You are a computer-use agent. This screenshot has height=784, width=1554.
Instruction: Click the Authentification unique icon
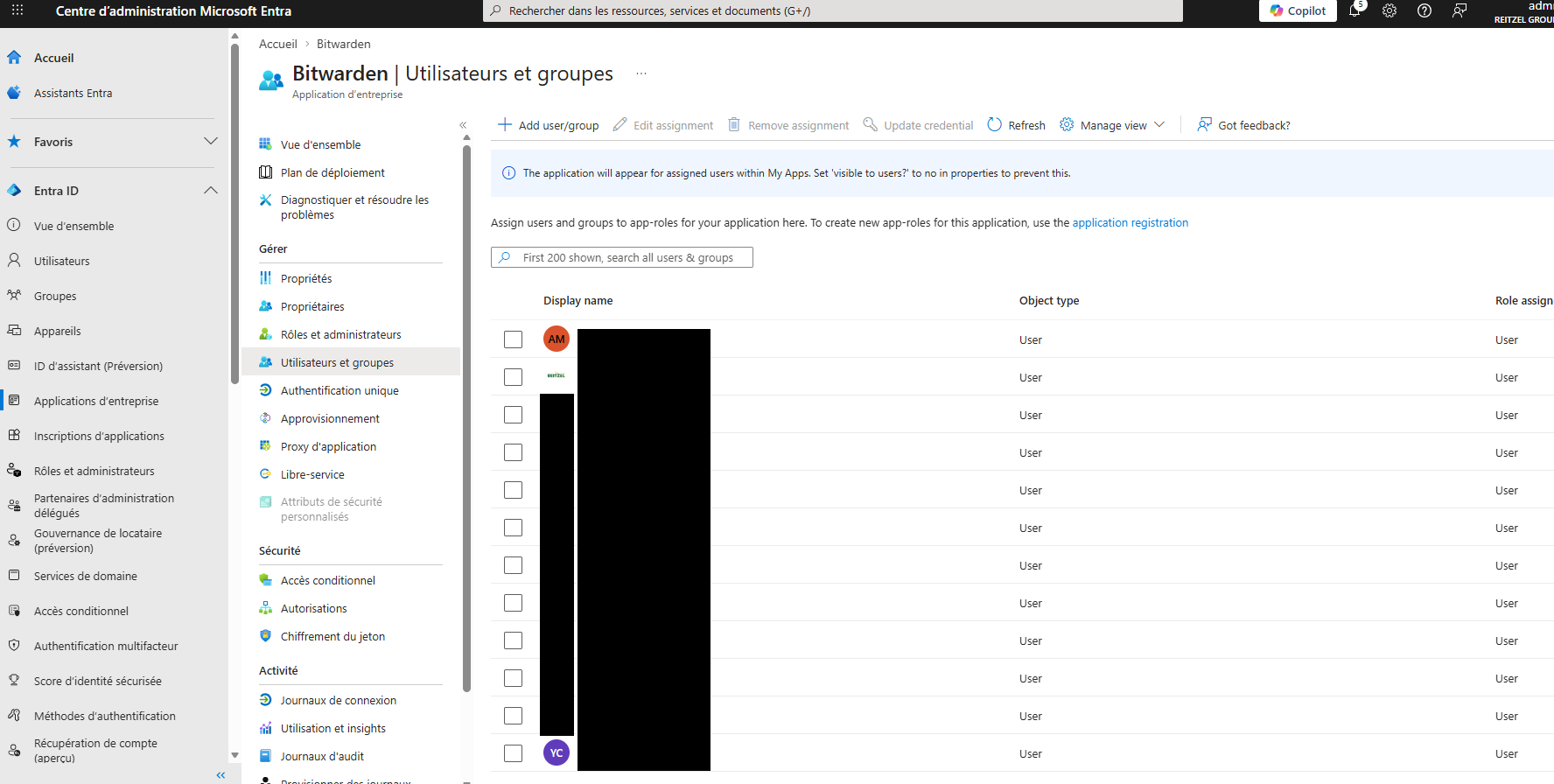[x=266, y=390]
